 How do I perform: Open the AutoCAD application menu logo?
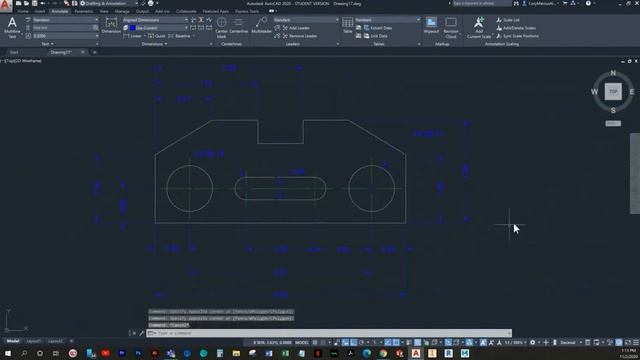[x=5, y=6]
